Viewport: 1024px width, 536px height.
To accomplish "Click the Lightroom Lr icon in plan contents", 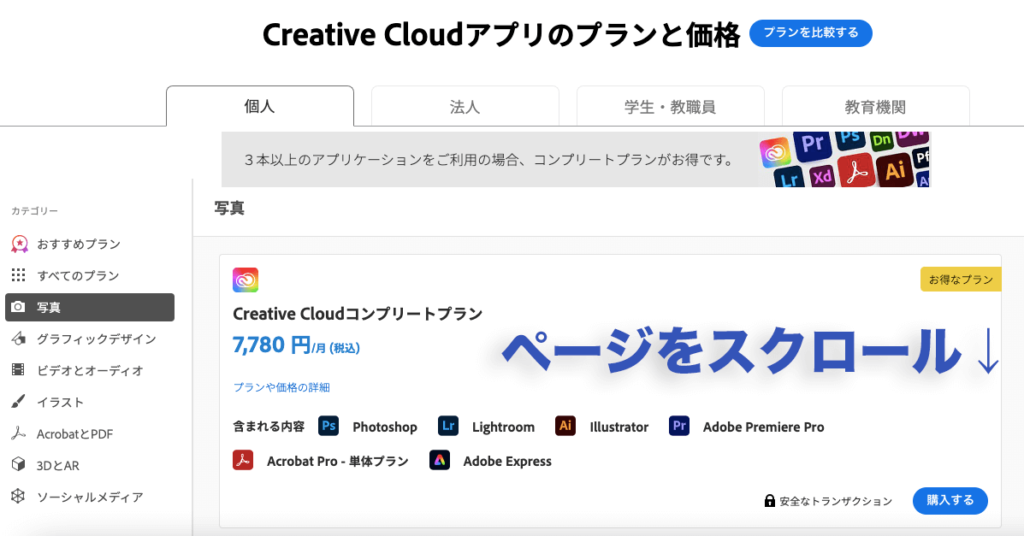I will pos(448,426).
